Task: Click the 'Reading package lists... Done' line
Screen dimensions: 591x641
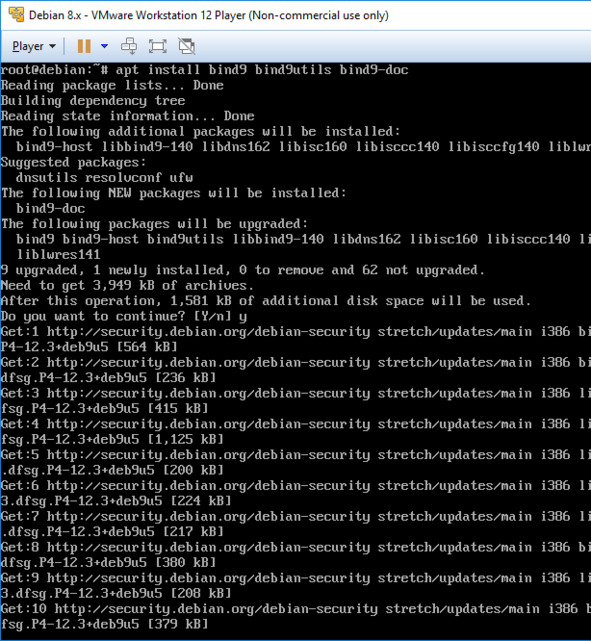Action: click(x=112, y=85)
